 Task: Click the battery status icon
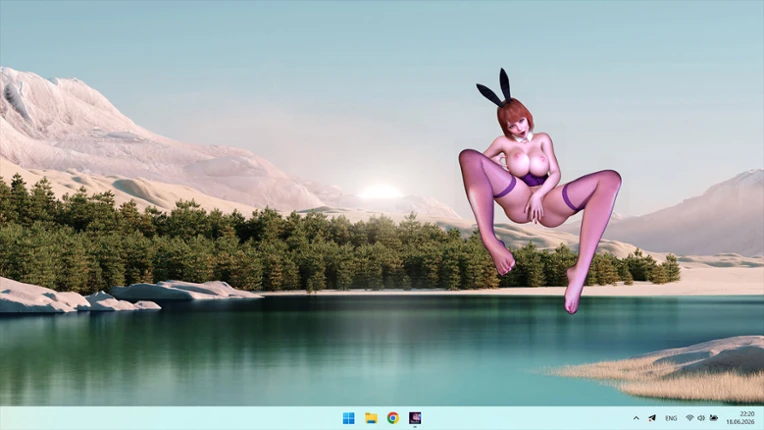click(714, 418)
